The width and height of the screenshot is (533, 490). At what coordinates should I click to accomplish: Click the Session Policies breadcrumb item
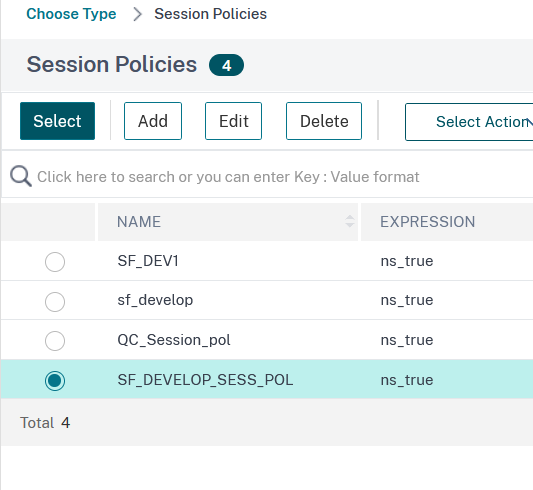210,14
